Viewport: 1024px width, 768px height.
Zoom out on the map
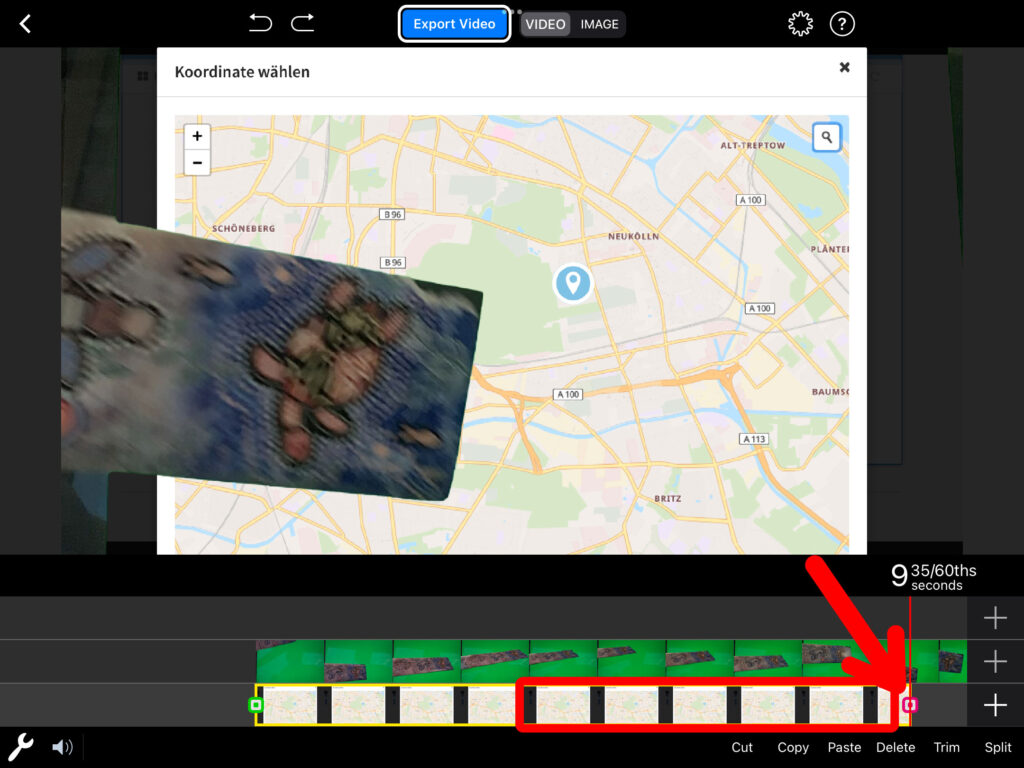click(x=197, y=162)
